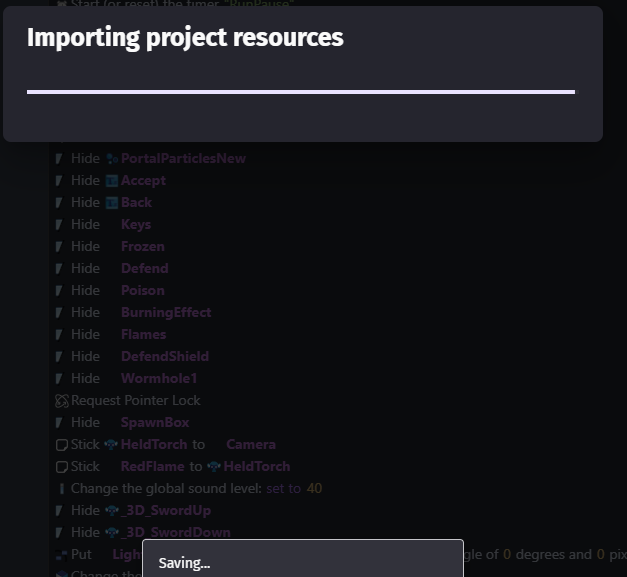
Task: Click the Saving... notification message
Action: pyautogui.click(x=184, y=563)
